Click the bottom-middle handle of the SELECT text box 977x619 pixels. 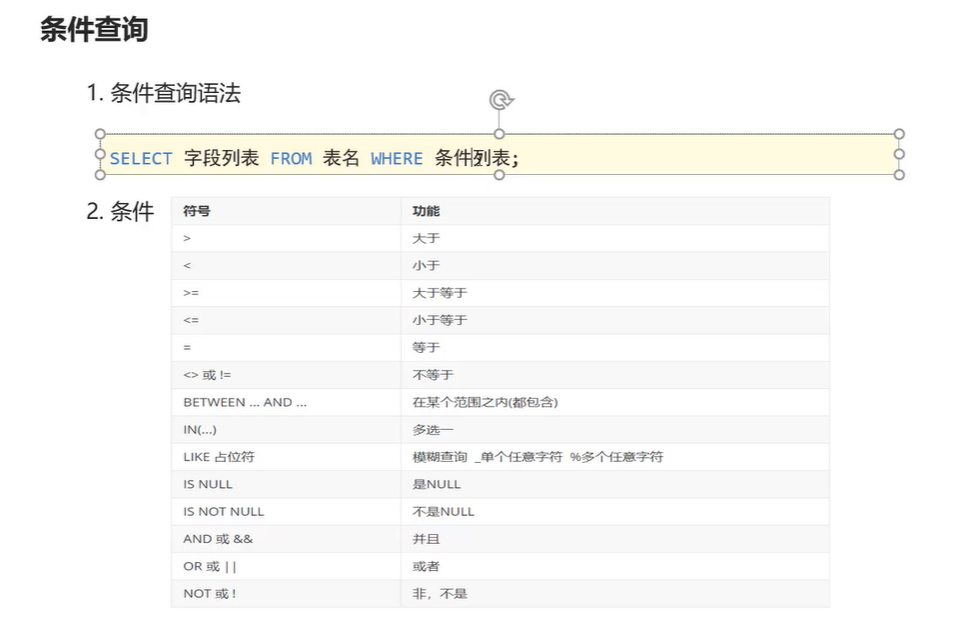point(499,175)
